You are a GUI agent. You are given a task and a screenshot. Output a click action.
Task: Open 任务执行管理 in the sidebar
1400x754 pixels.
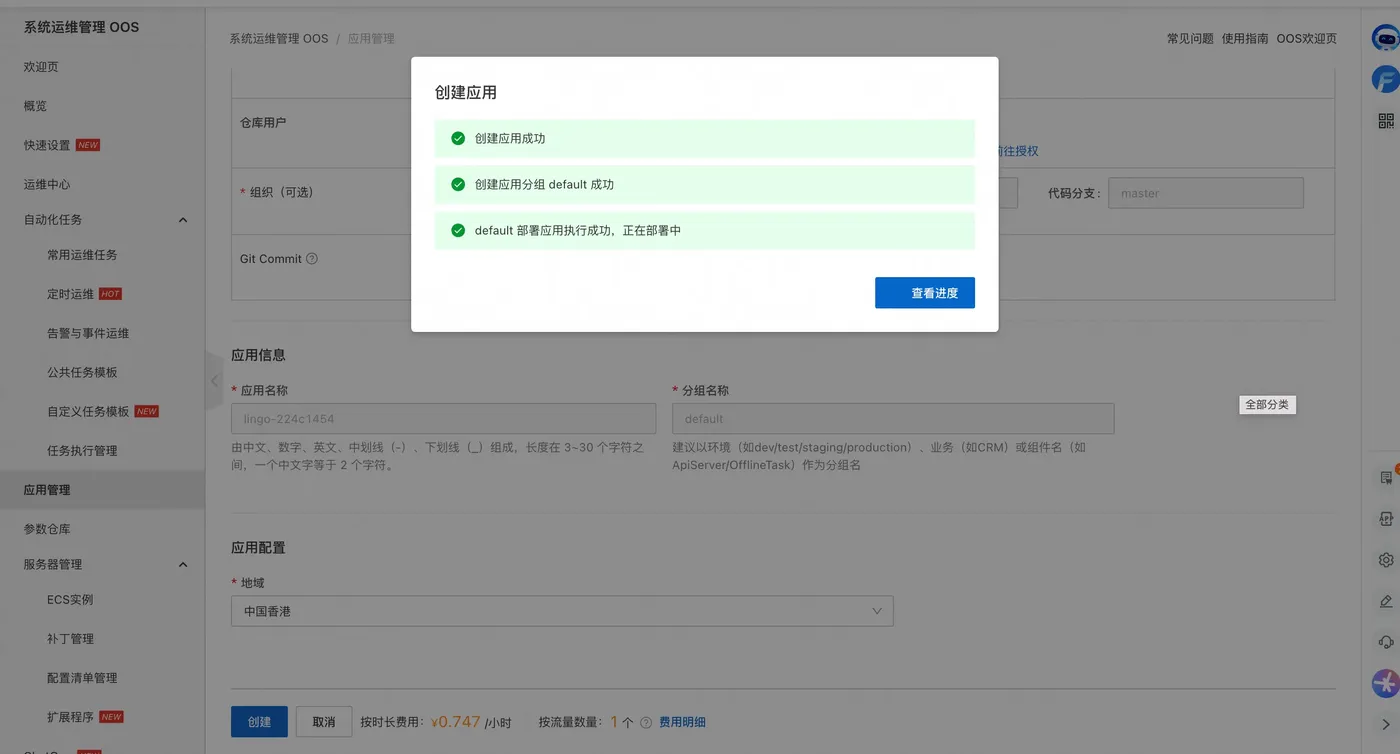pos(82,451)
